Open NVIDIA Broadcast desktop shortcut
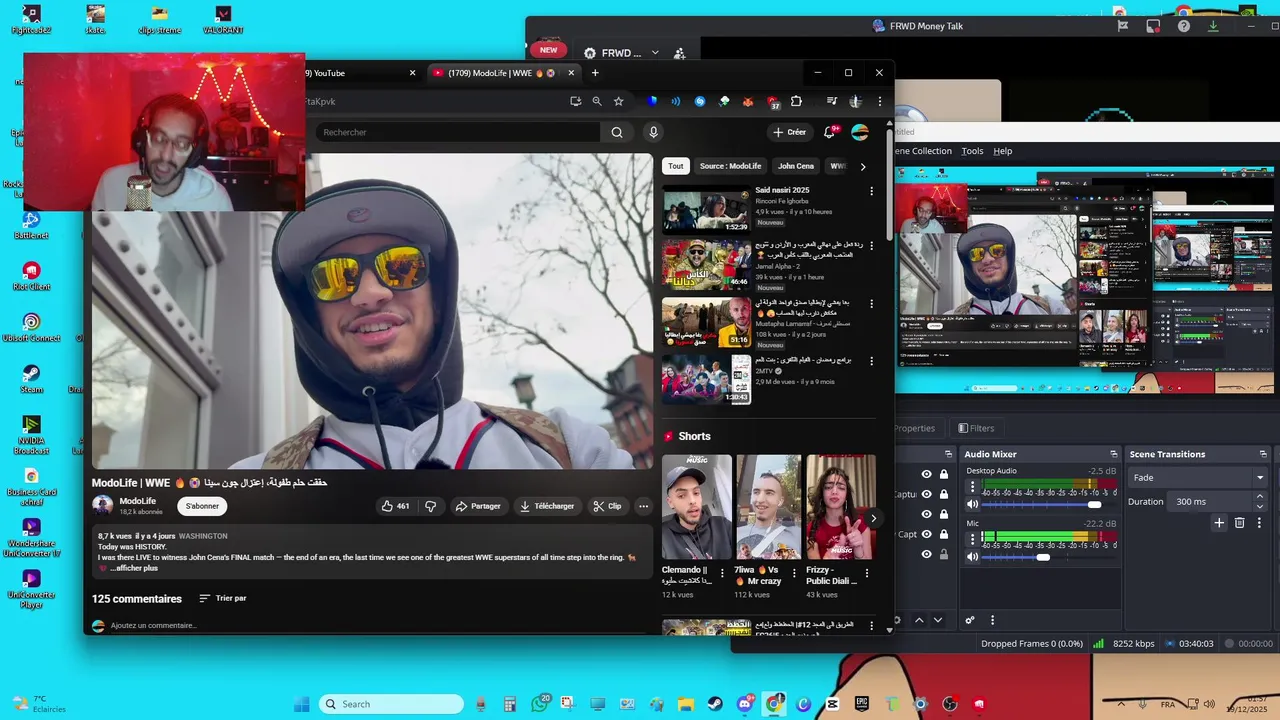 tap(31, 436)
